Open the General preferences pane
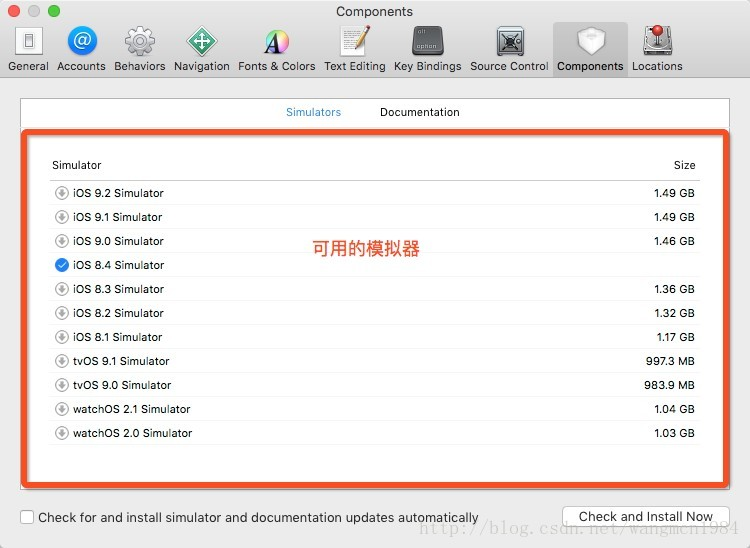 [28, 49]
